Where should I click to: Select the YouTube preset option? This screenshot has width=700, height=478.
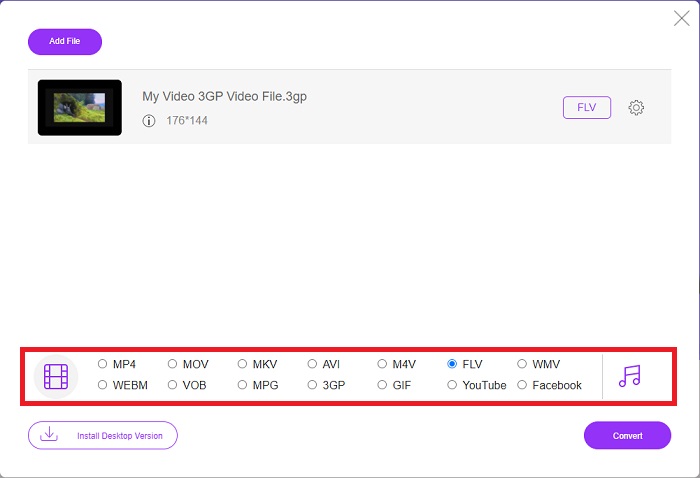(452, 385)
